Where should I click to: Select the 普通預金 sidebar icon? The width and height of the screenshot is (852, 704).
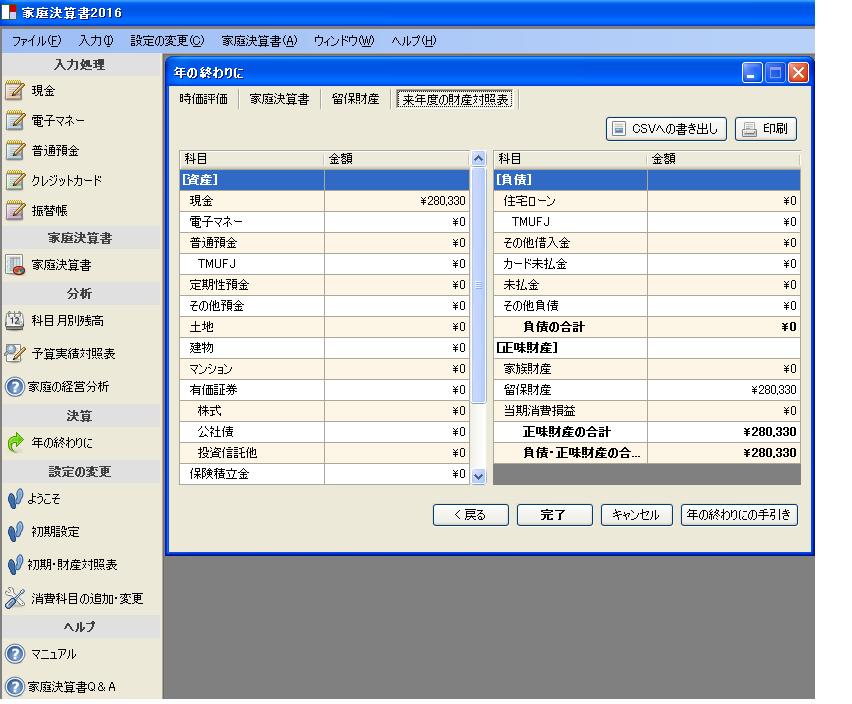(x=15, y=151)
